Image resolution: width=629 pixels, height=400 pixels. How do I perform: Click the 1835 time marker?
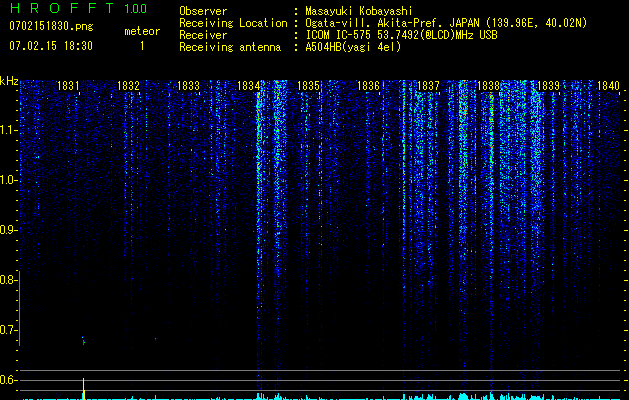pyautogui.click(x=308, y=85)
